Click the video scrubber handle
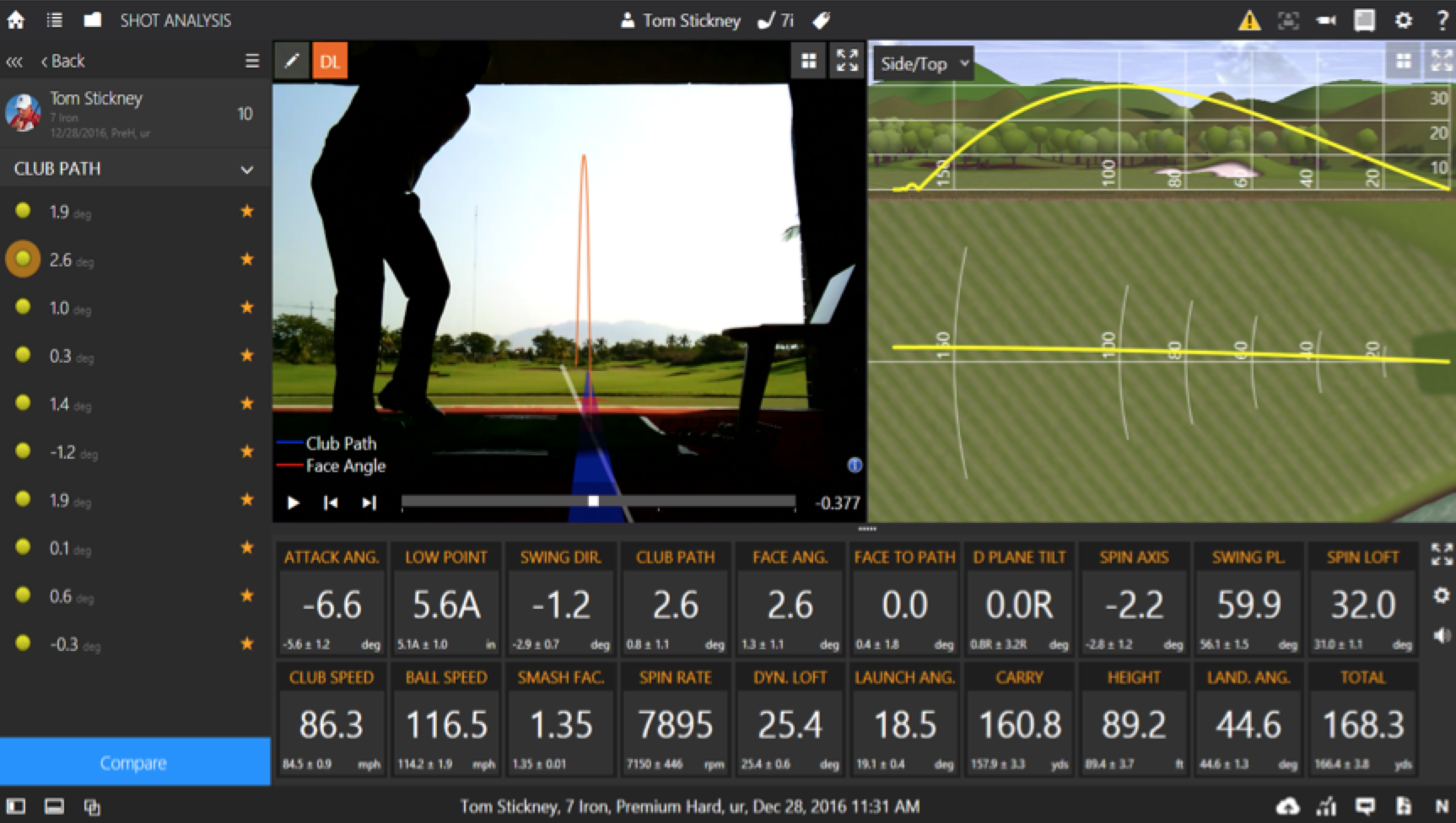The width and height of the screenshot is (1456, 823). coord(593,501)
